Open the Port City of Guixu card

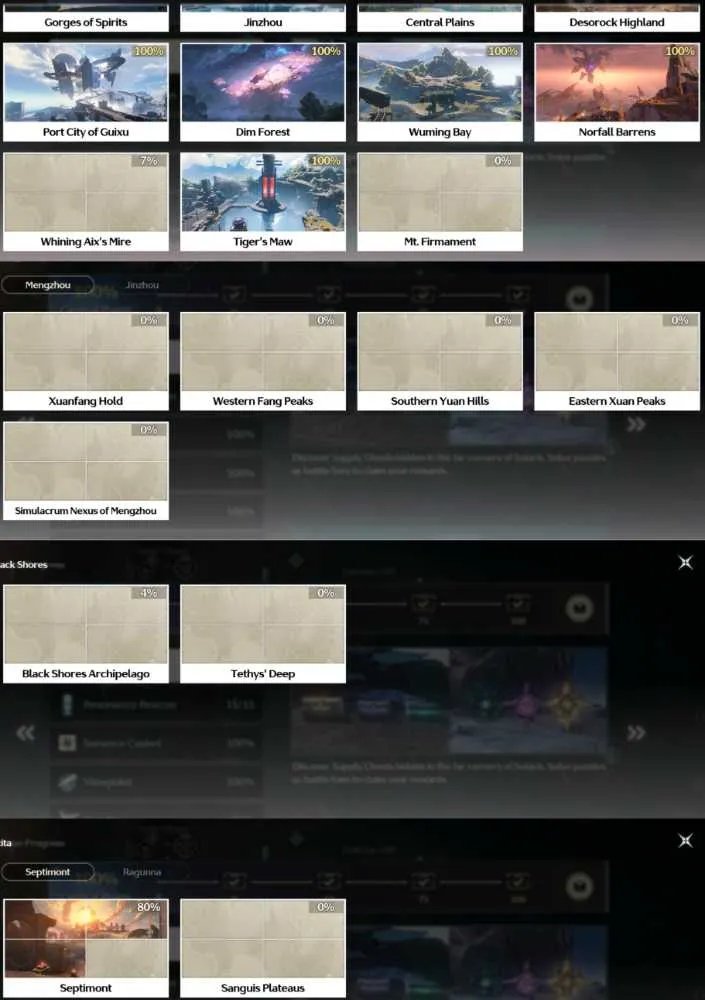coord(85,92)
